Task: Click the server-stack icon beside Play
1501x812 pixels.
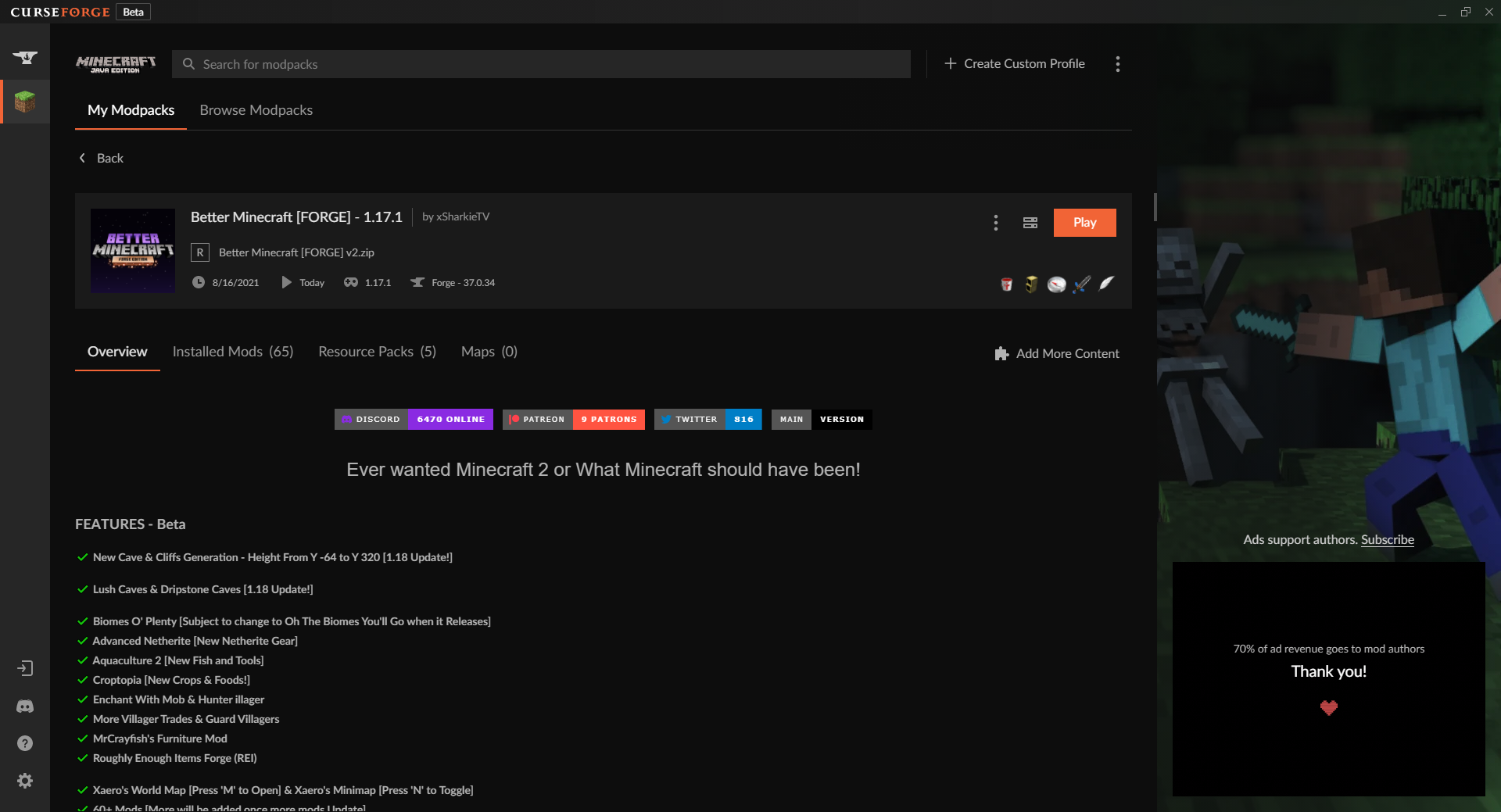Action: (1030, 223)
